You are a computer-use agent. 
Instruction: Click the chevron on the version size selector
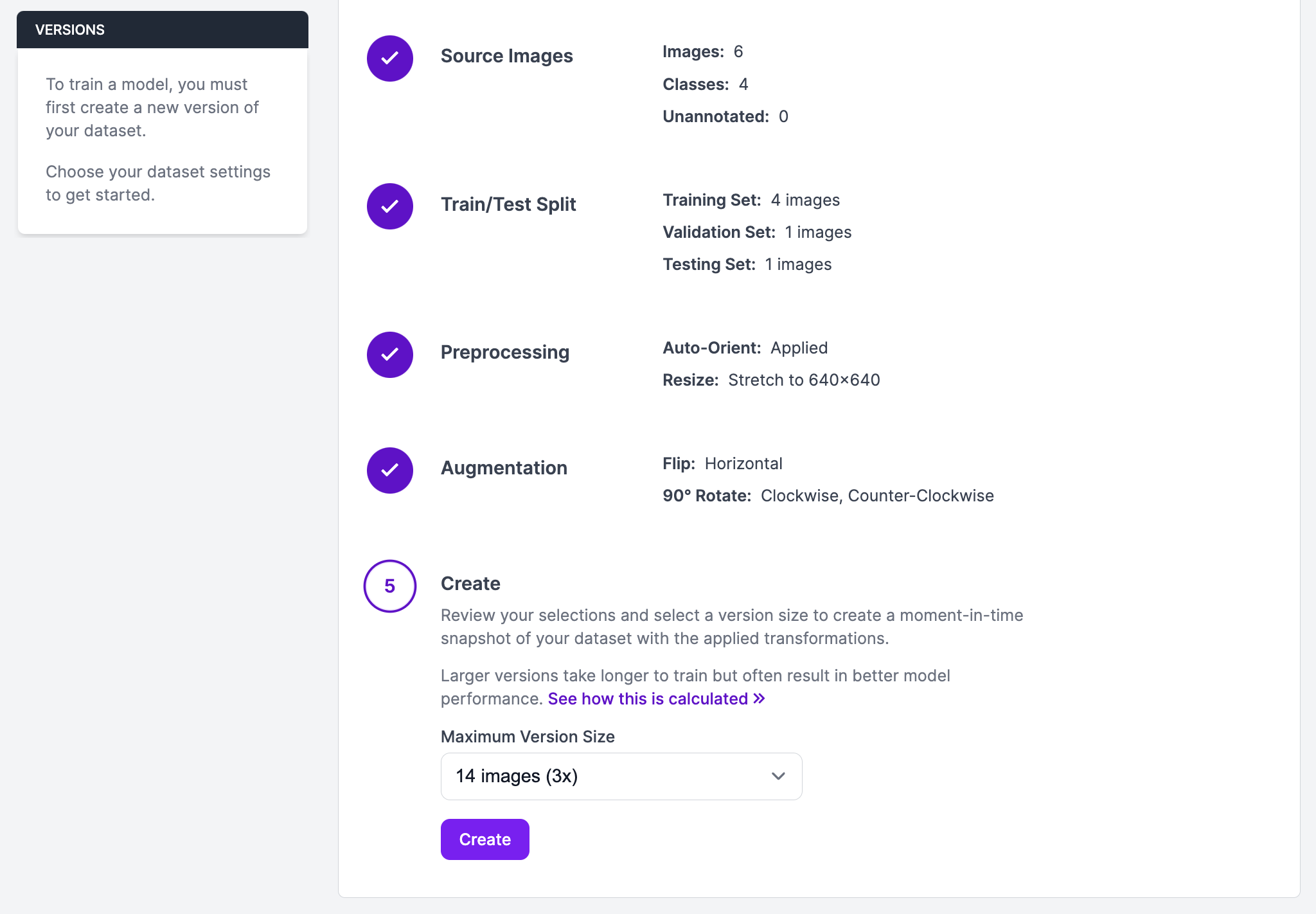tap(778, 776)
